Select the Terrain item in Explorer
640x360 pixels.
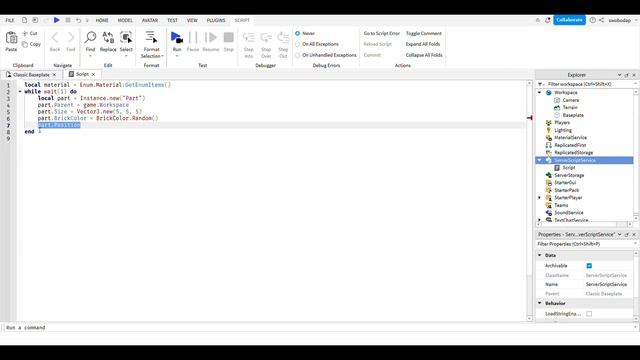[x=570, y=107]
